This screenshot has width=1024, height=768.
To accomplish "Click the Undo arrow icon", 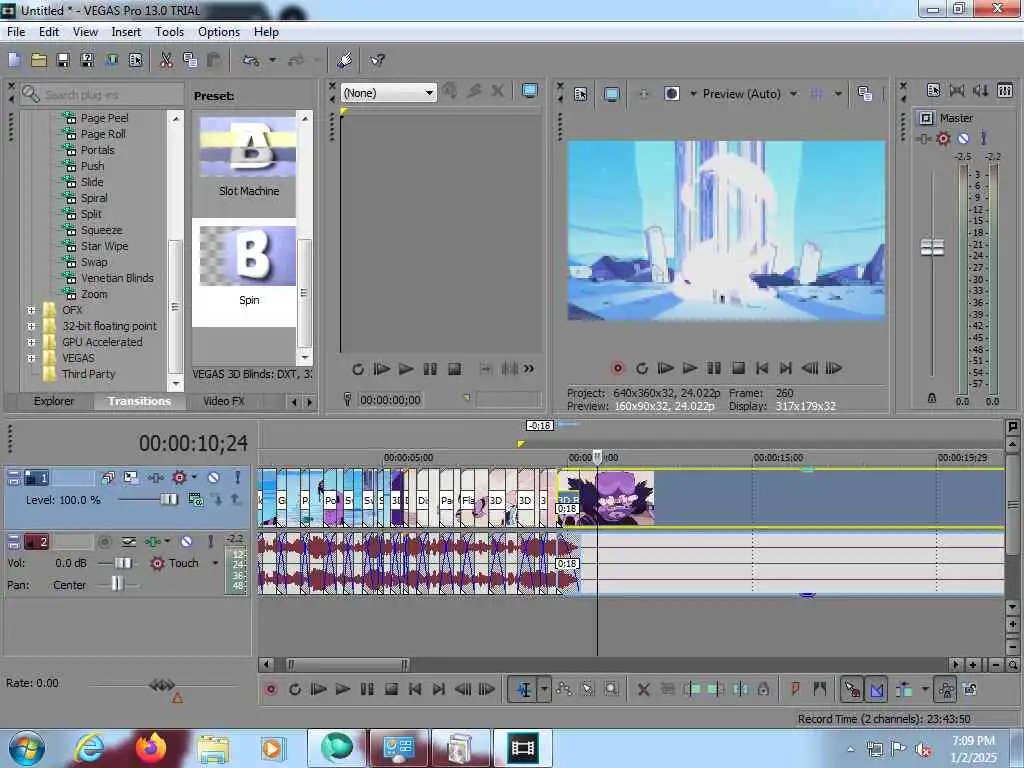I will point(251,60).
